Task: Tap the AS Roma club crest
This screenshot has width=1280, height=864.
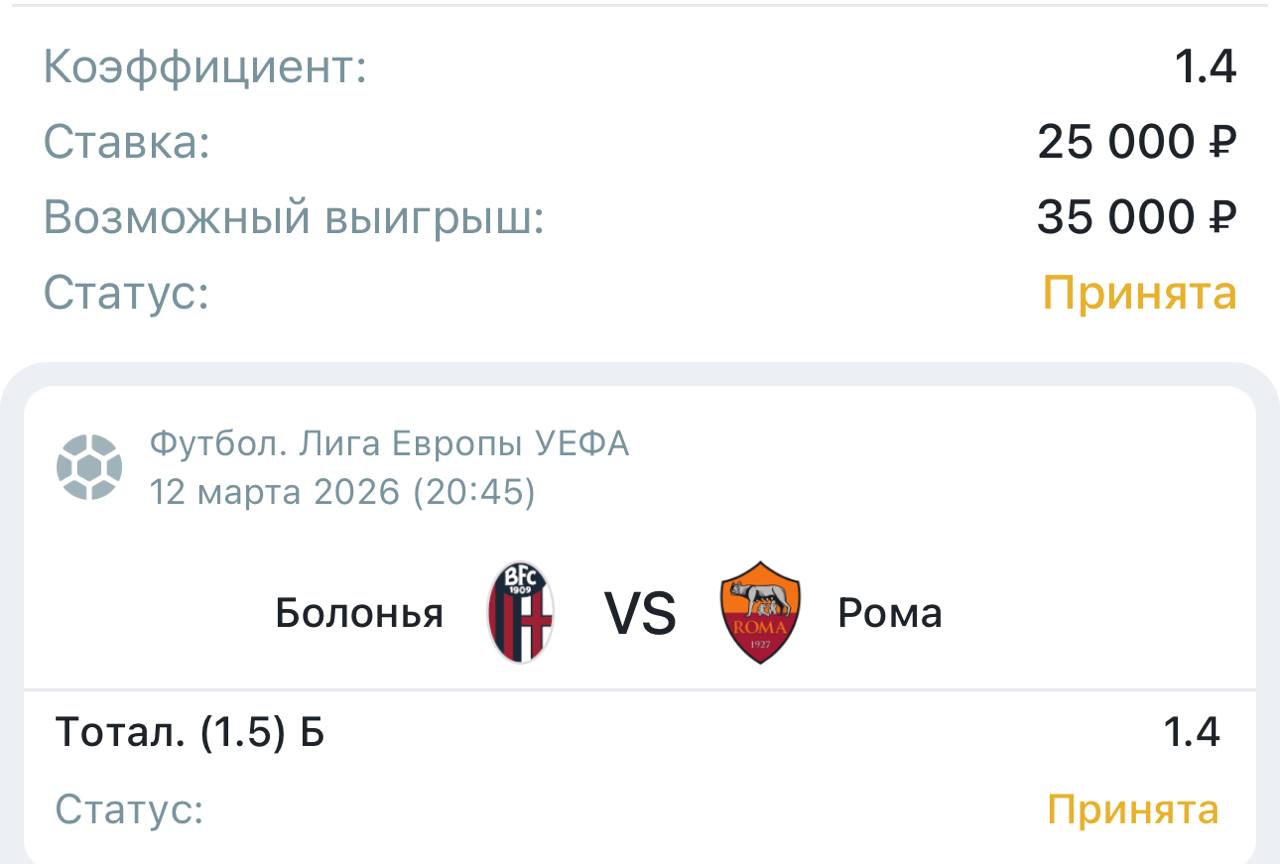Action: tap(760, 612)
